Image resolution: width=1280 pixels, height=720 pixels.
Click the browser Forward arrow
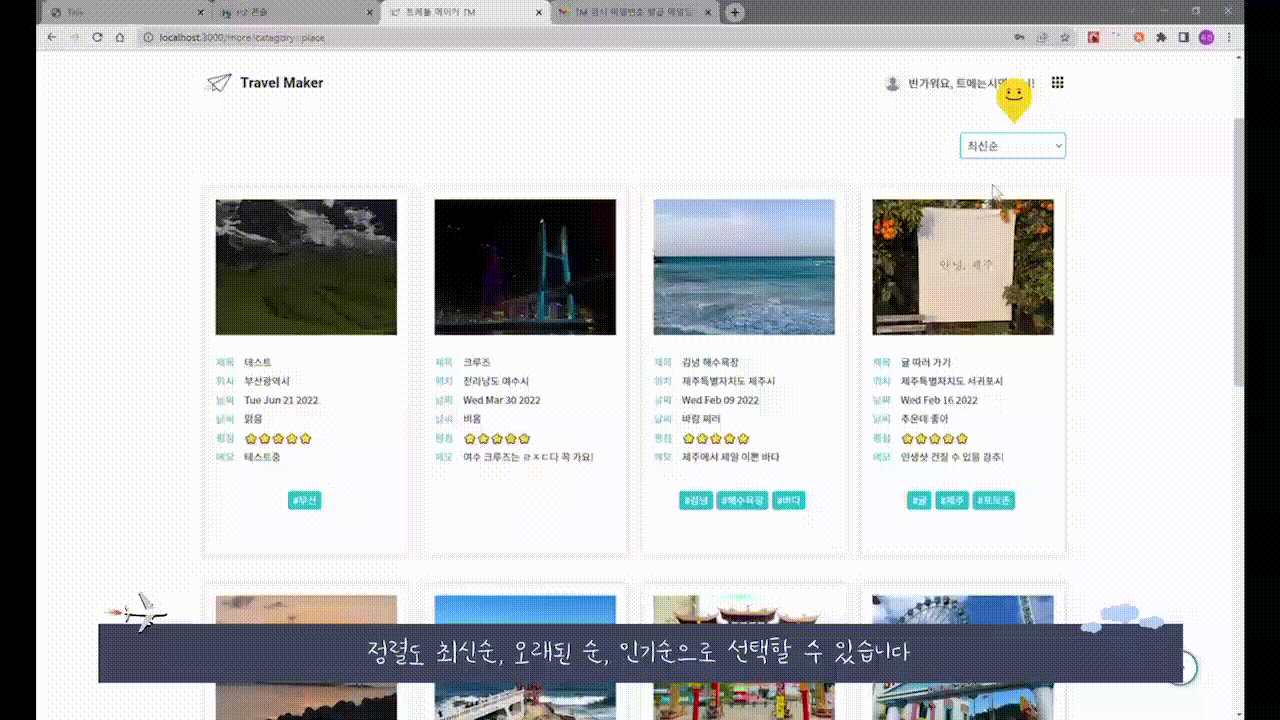[73, 37]
